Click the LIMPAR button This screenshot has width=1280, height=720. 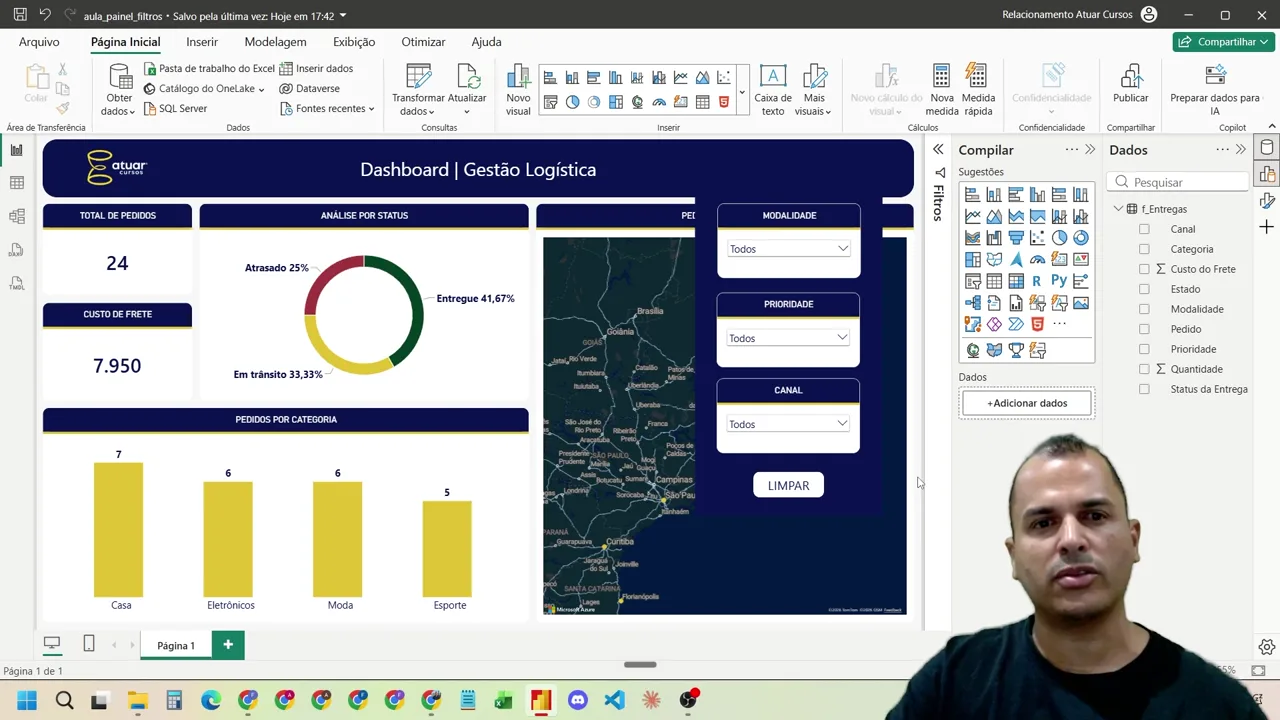(x=788, y=485)
